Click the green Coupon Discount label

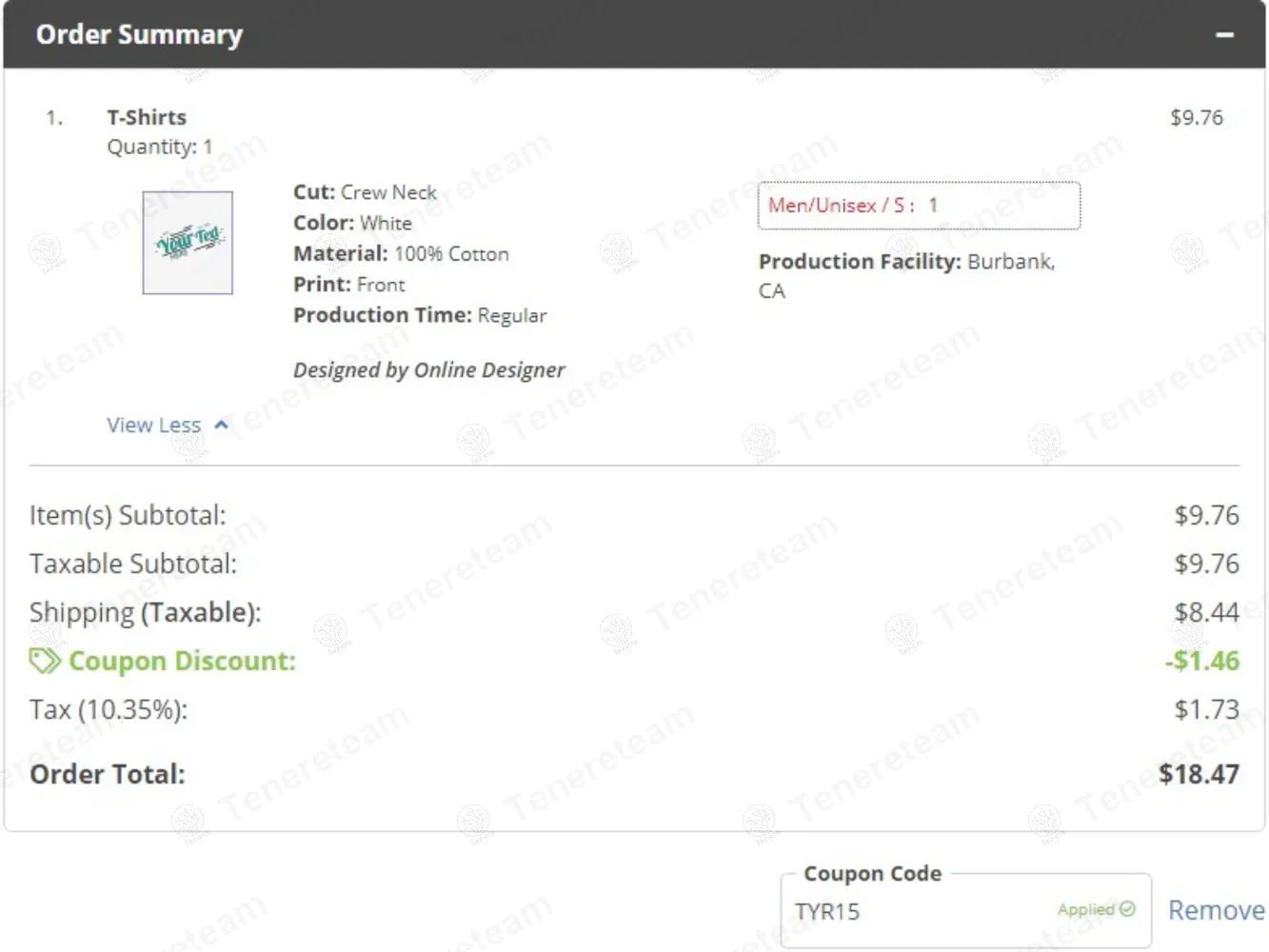(x=182, y=661)
